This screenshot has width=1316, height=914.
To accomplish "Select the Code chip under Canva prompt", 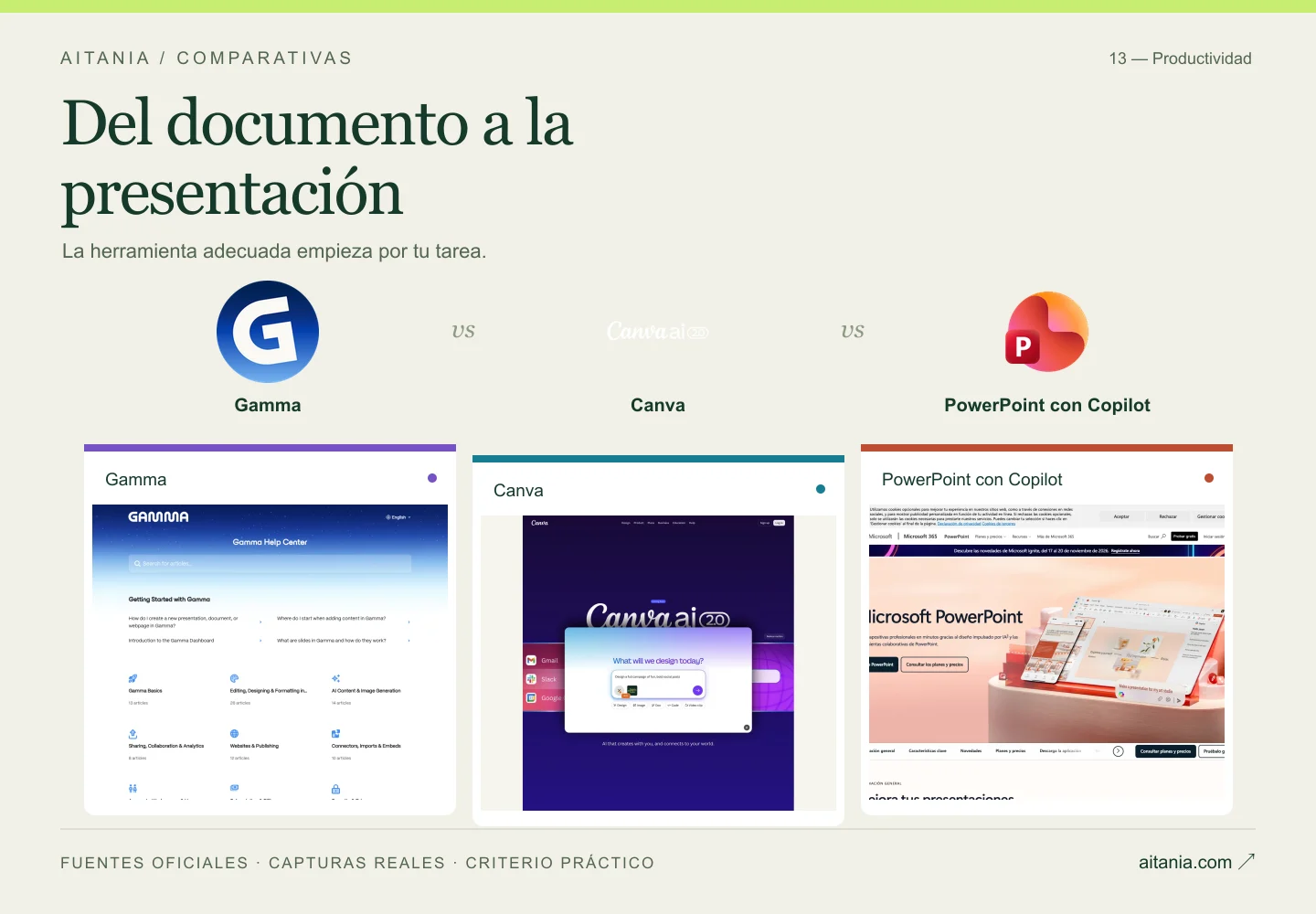I will [x=674, y=706].
